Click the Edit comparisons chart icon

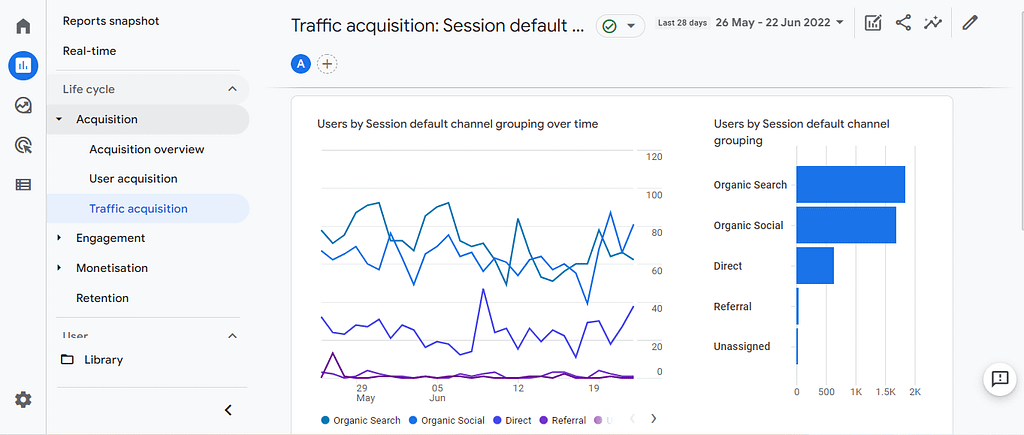872,23
